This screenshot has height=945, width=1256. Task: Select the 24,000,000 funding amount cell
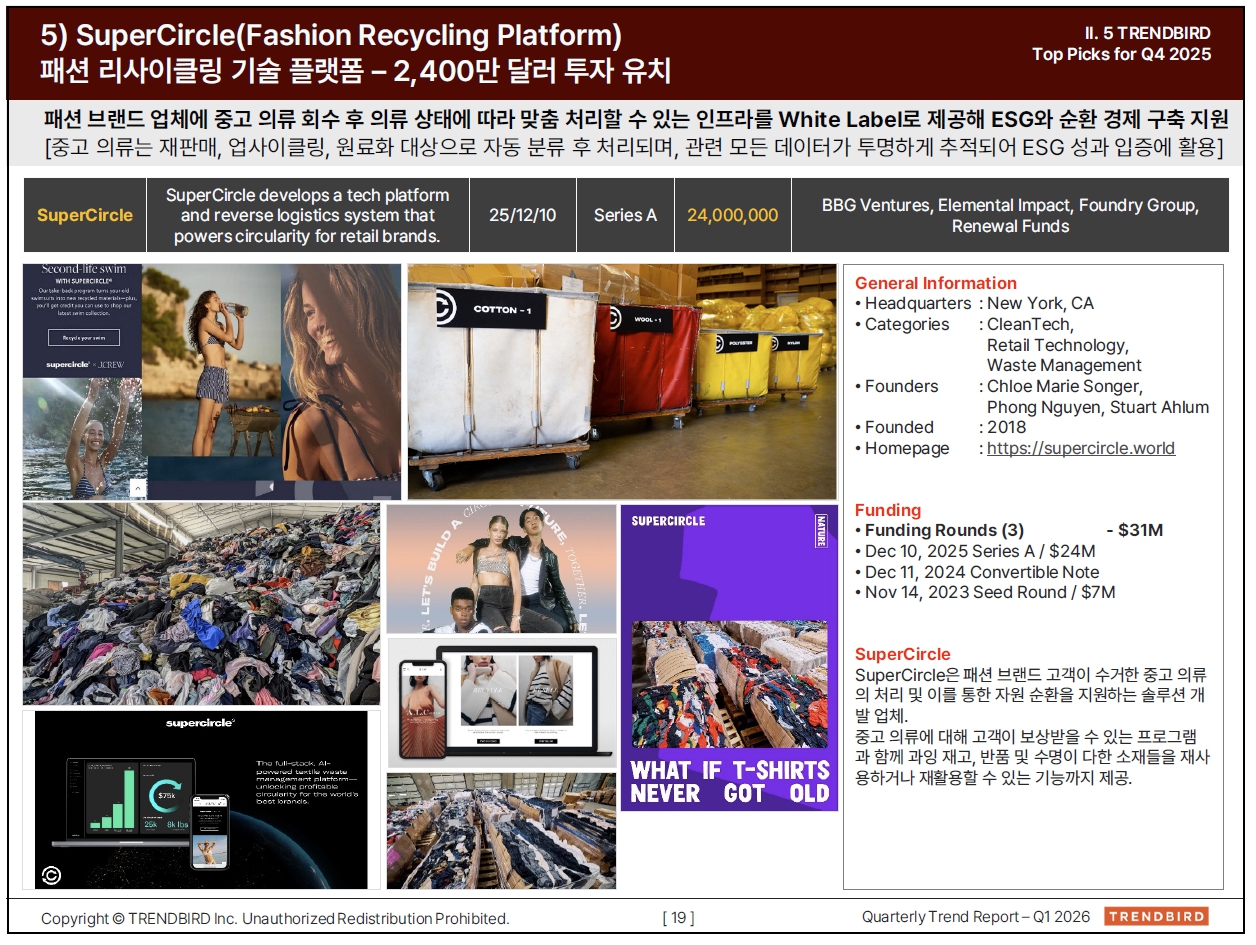(x=732, y=215)
